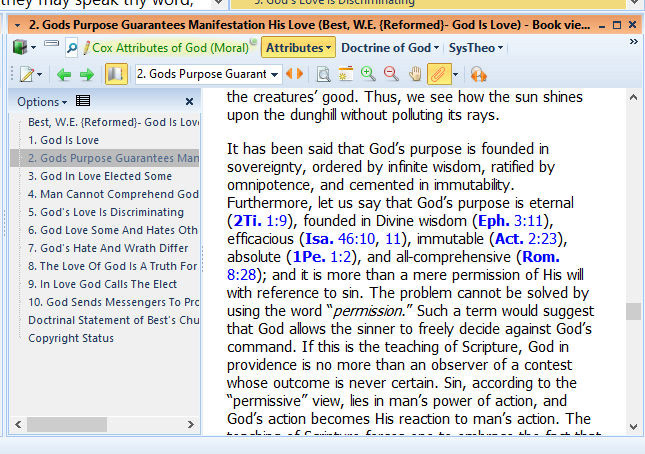Click contents panel scroll left arrow
The width and height of the screenshot is (645, 454).
pos(18,424)
